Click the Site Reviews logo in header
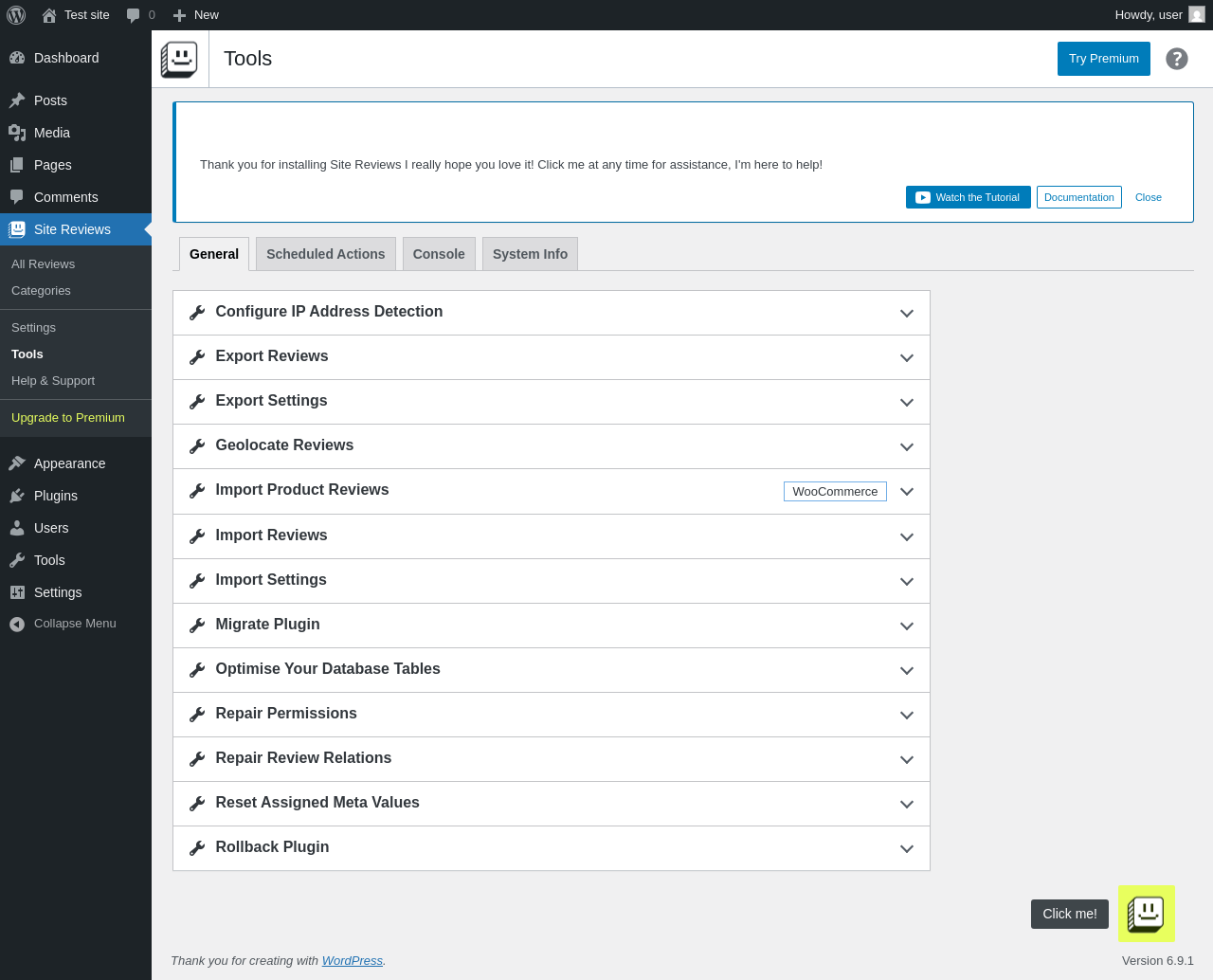This screenshot has height=980, width=1213. [x=179, y=59]
